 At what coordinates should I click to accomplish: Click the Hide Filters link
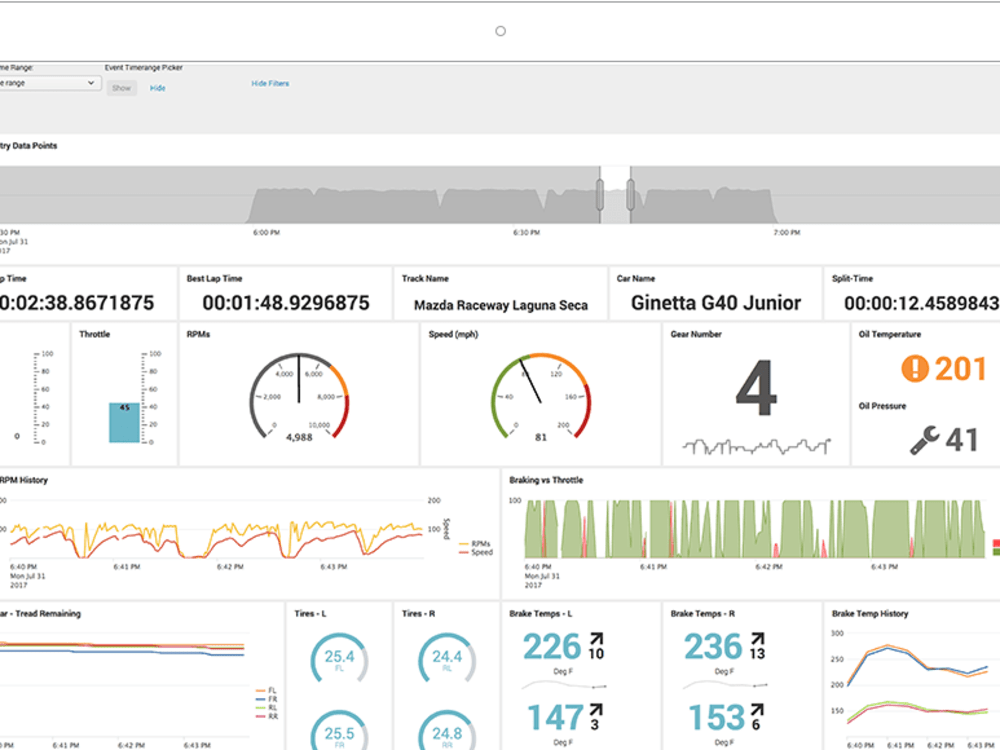[x=269, y=82]
